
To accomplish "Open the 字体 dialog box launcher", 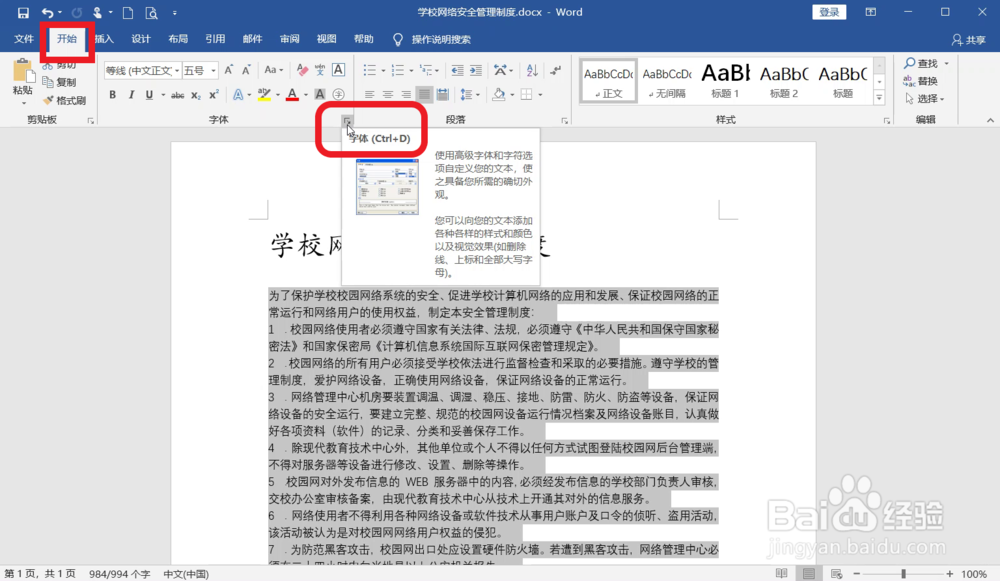I will coord(348,121).
